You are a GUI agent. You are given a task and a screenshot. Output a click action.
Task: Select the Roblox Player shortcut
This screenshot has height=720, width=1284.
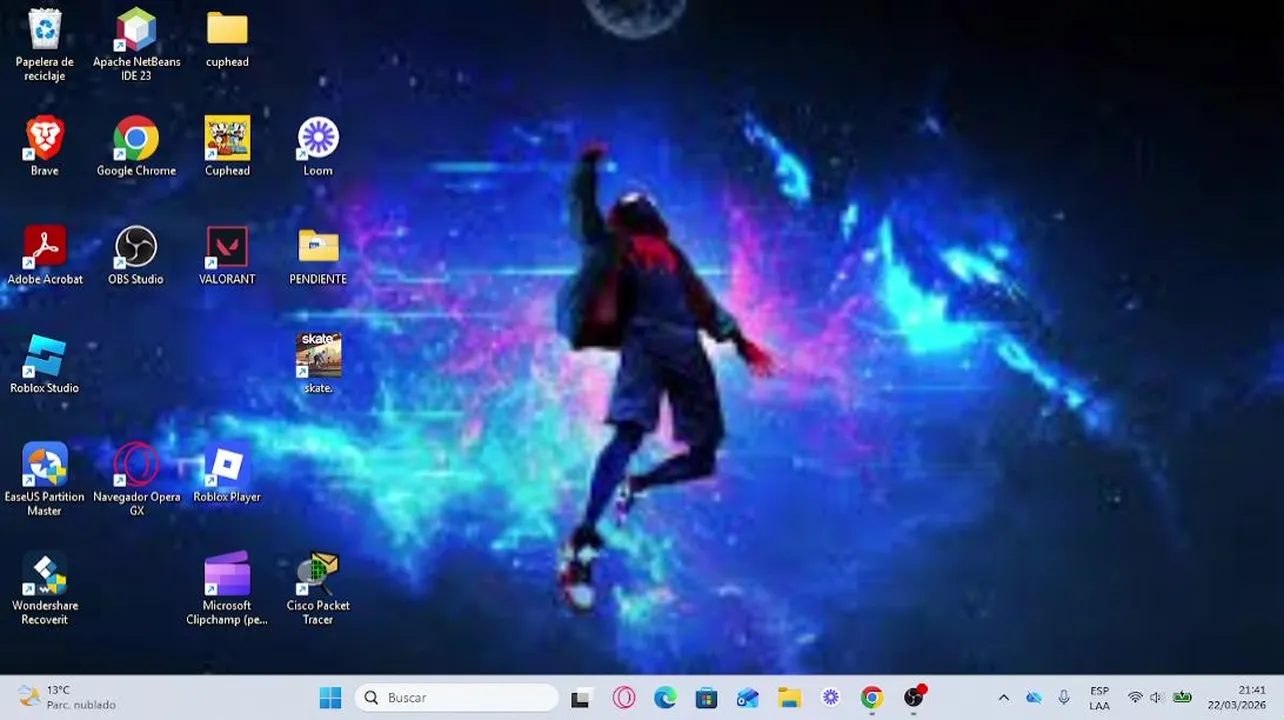point(227,474)
